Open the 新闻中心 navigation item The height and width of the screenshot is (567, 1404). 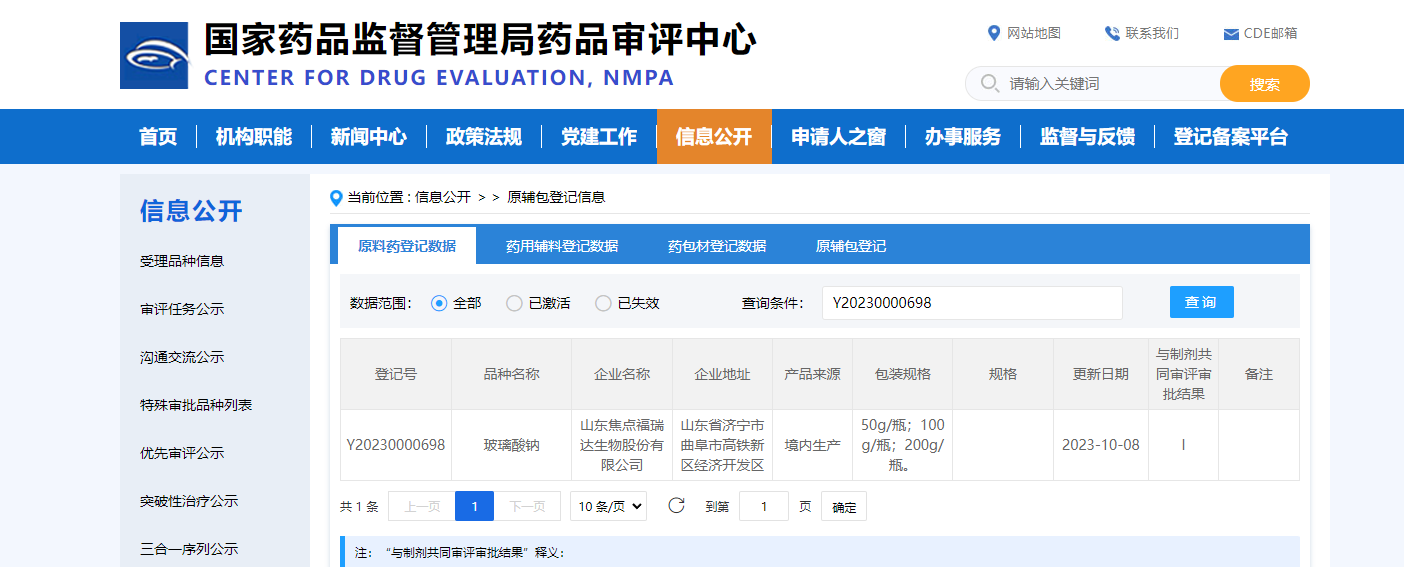click(x=369, y=137)
